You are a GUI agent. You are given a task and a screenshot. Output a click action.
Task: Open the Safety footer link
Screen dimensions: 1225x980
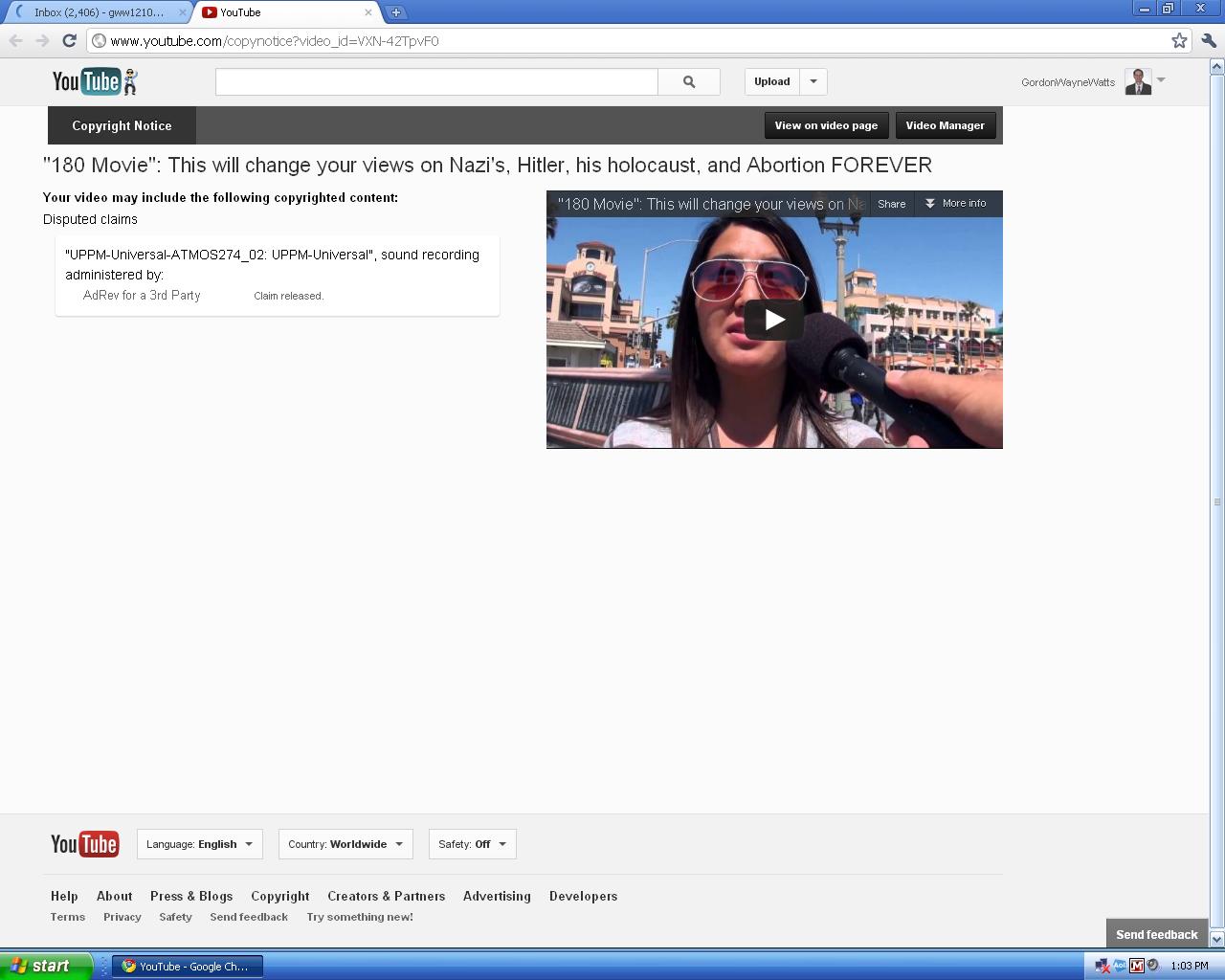[x=176, y=917]
